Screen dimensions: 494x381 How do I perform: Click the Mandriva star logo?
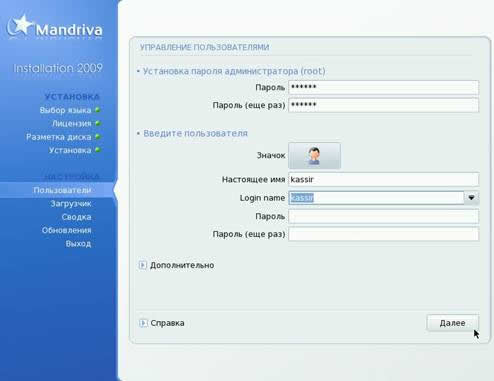[19, 26]
